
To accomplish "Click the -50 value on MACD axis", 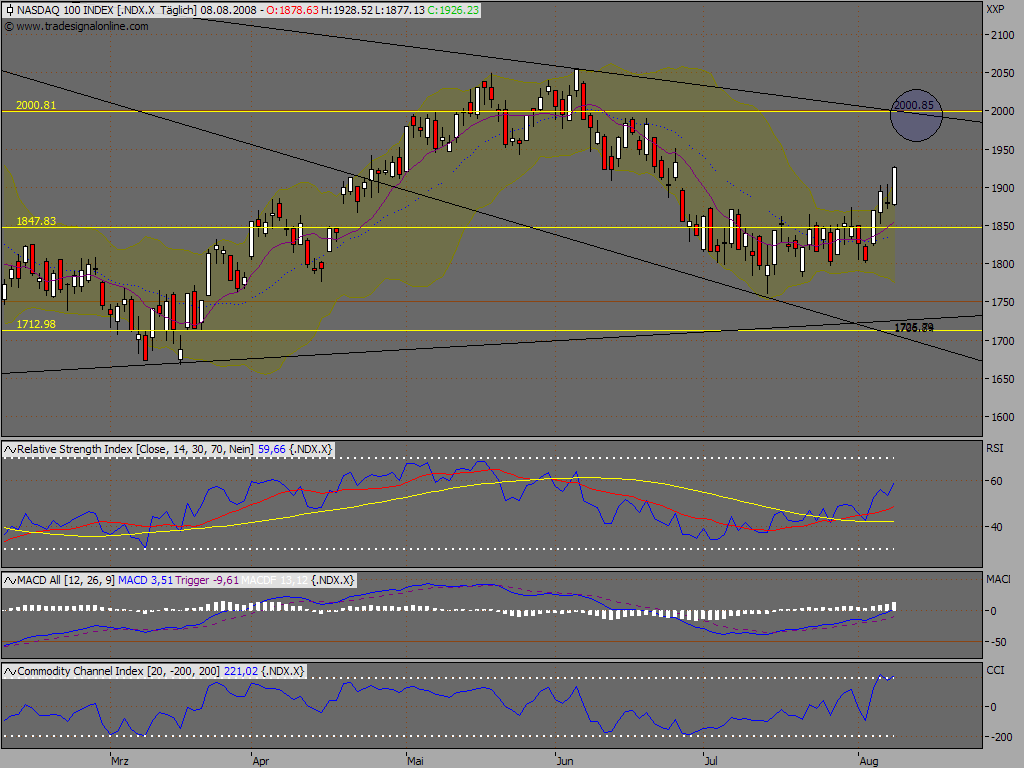I will (x=1000, y=642).
